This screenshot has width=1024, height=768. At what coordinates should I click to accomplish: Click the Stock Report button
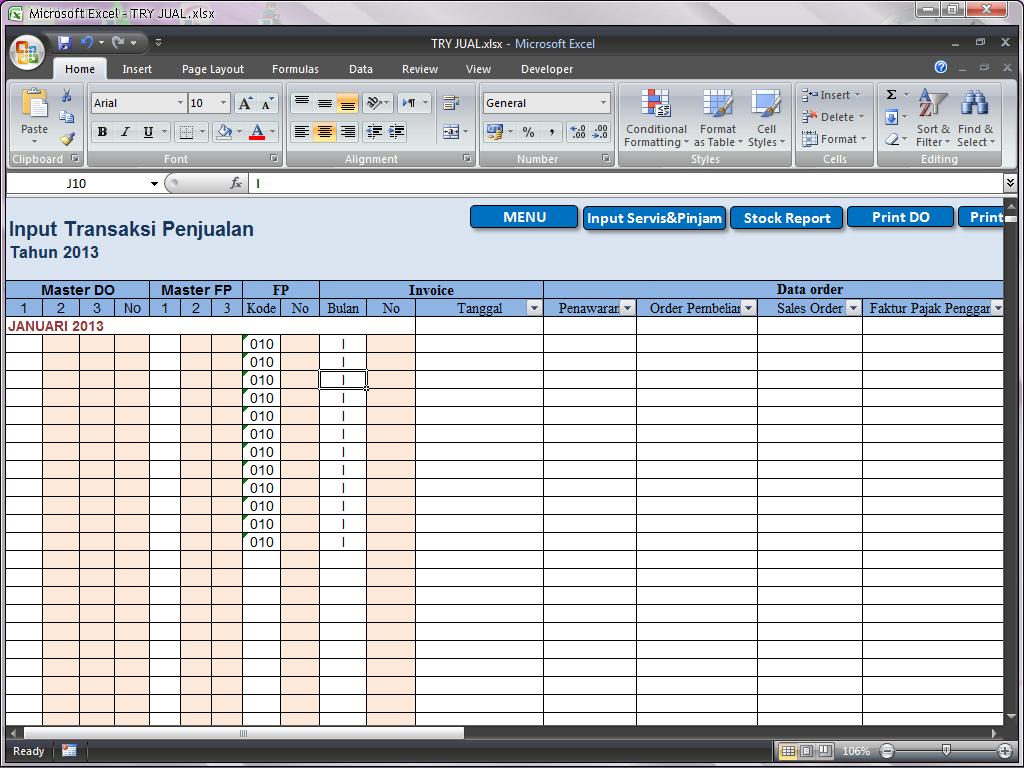click(786, 217)
